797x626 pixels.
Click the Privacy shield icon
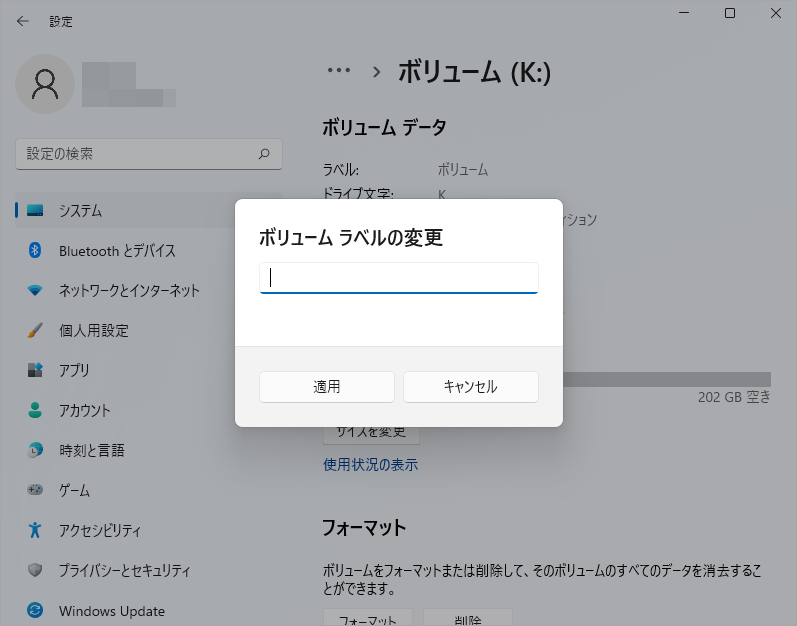pyautogui.click(x=35, y=570)
